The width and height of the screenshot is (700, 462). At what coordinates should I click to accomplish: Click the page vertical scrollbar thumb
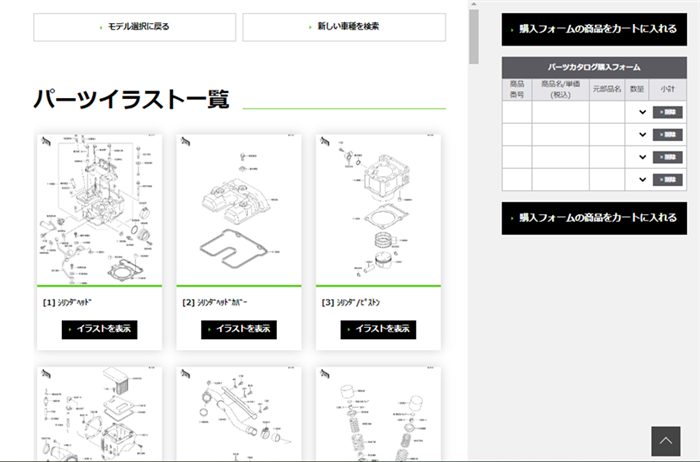coord(474,35)
